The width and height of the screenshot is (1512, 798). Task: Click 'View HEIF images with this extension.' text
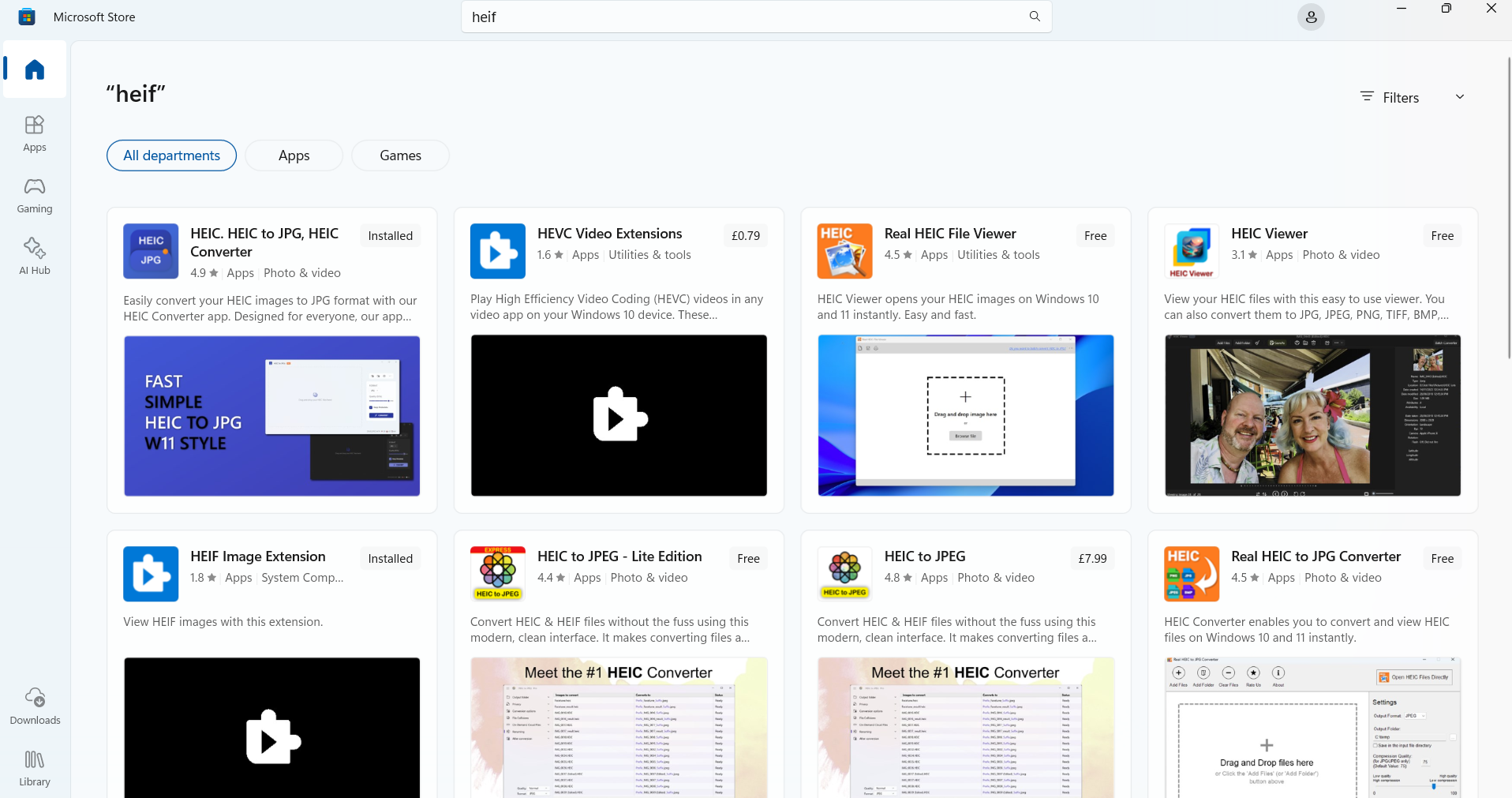(223, 622)
